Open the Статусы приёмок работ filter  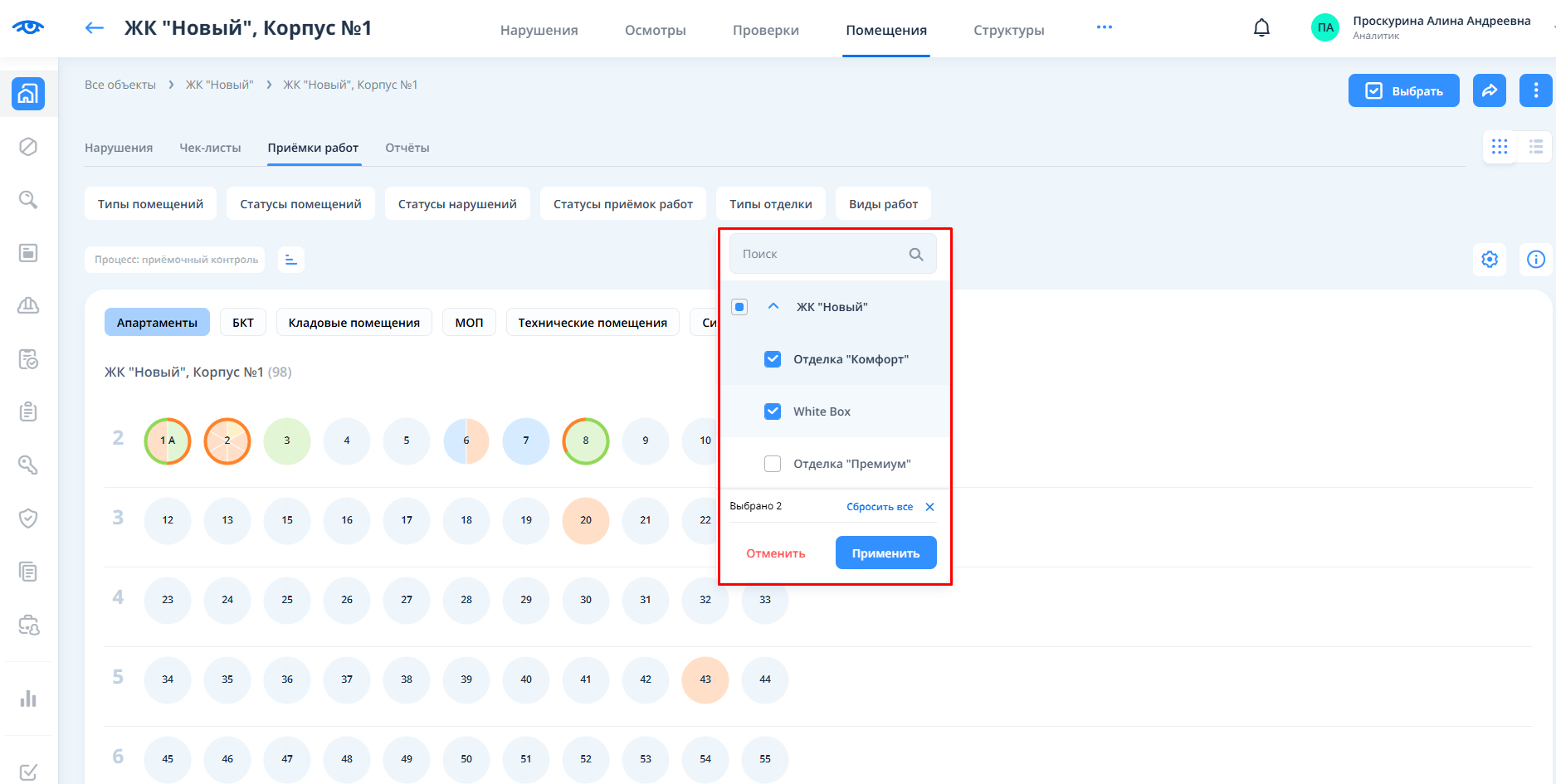click(622, 204)
